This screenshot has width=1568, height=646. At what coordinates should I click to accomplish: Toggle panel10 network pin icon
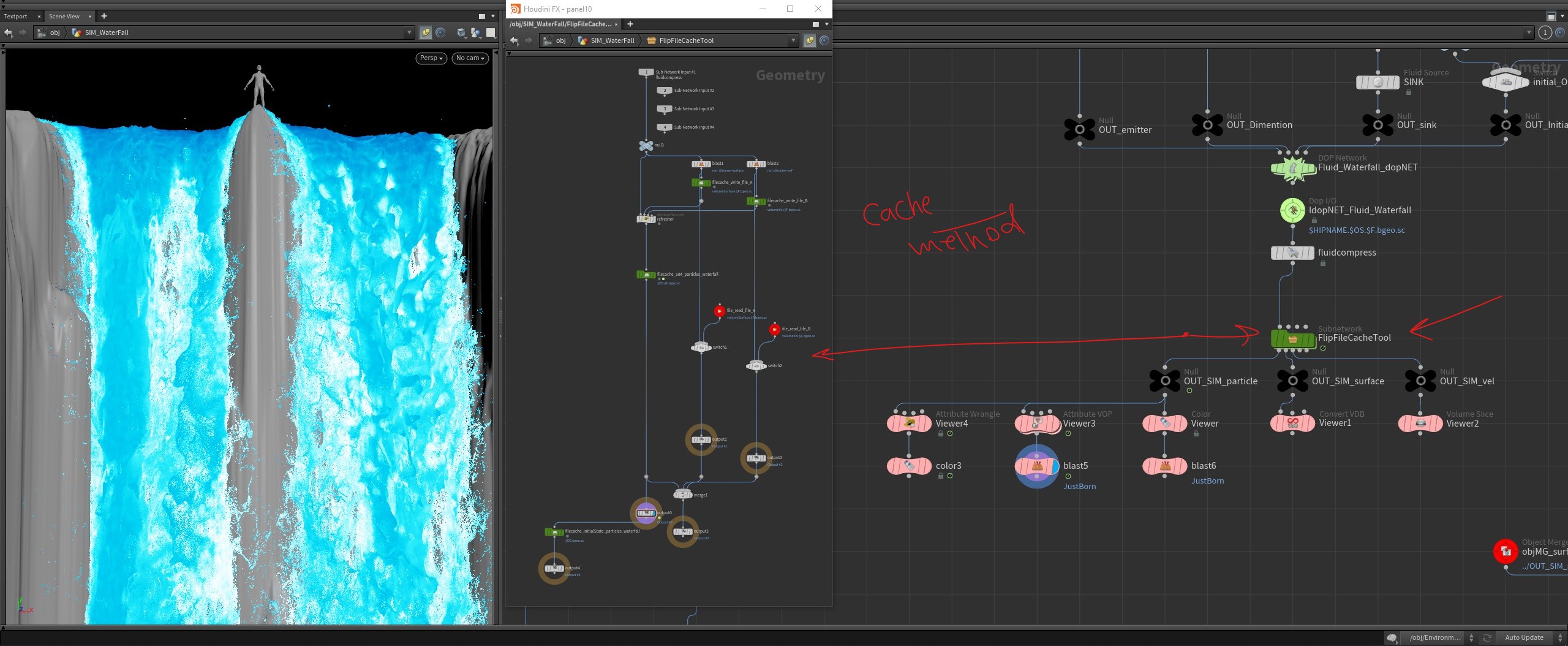[x=810, y=40]
